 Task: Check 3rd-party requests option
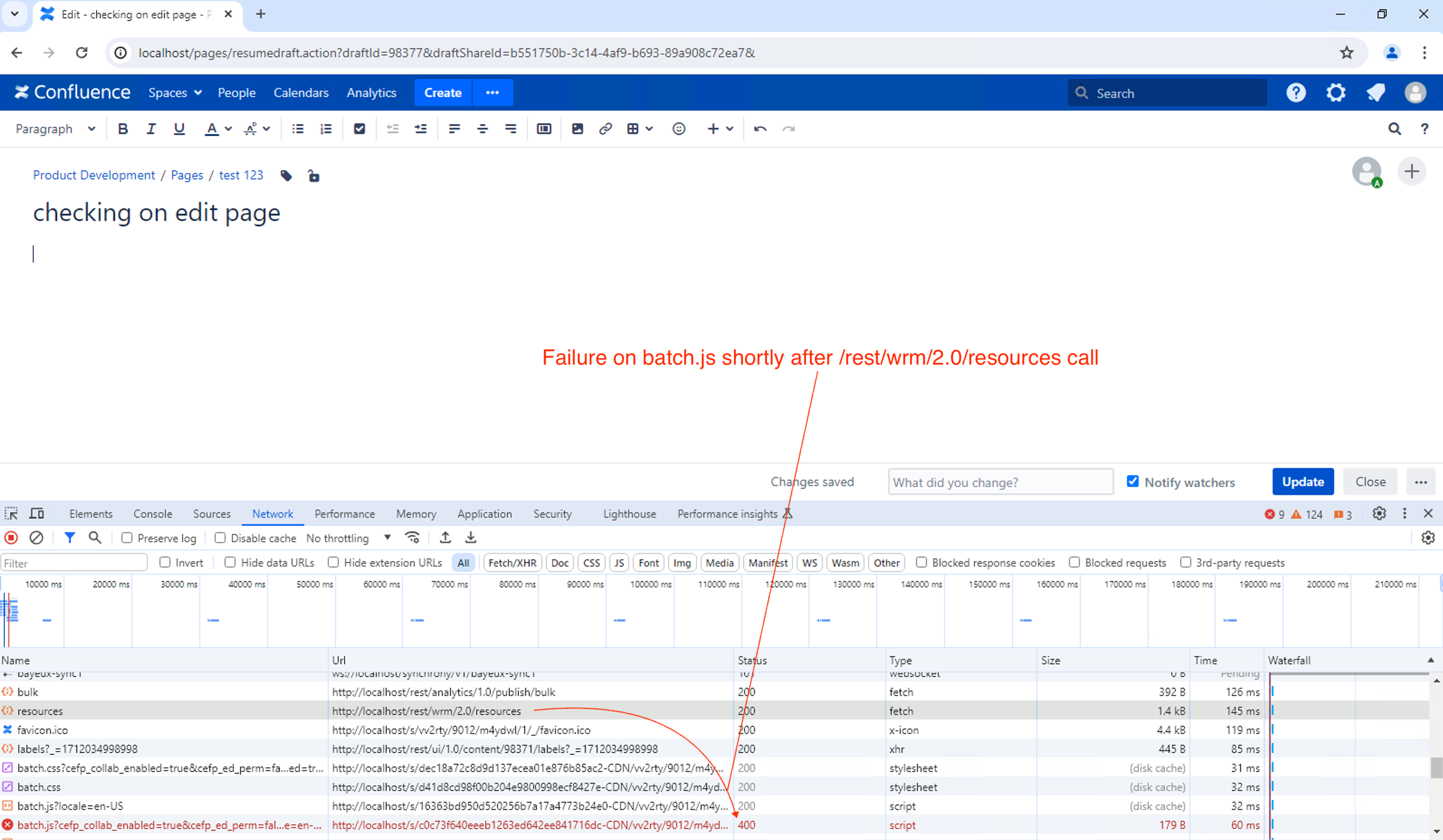(1185, 562)
